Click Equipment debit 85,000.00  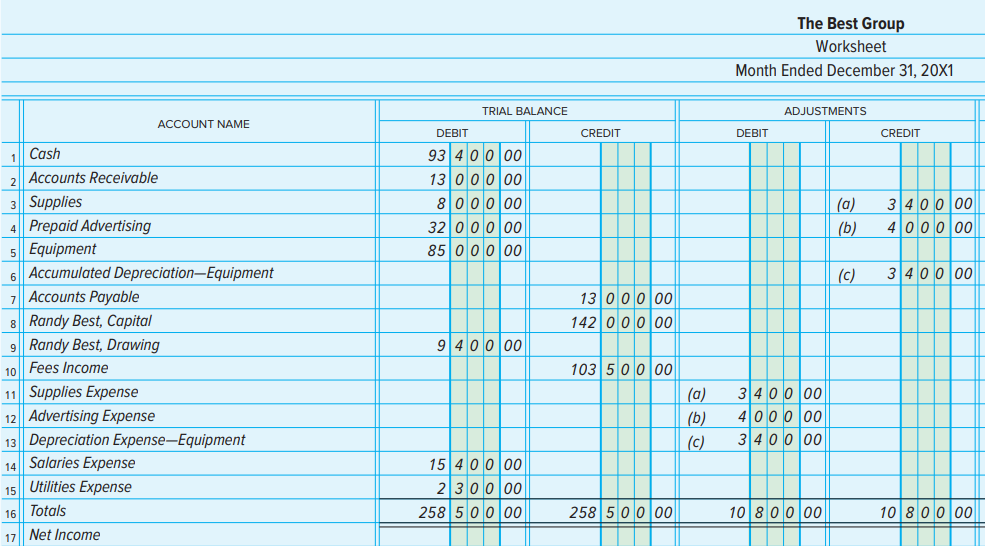click(x=475, y=251)
